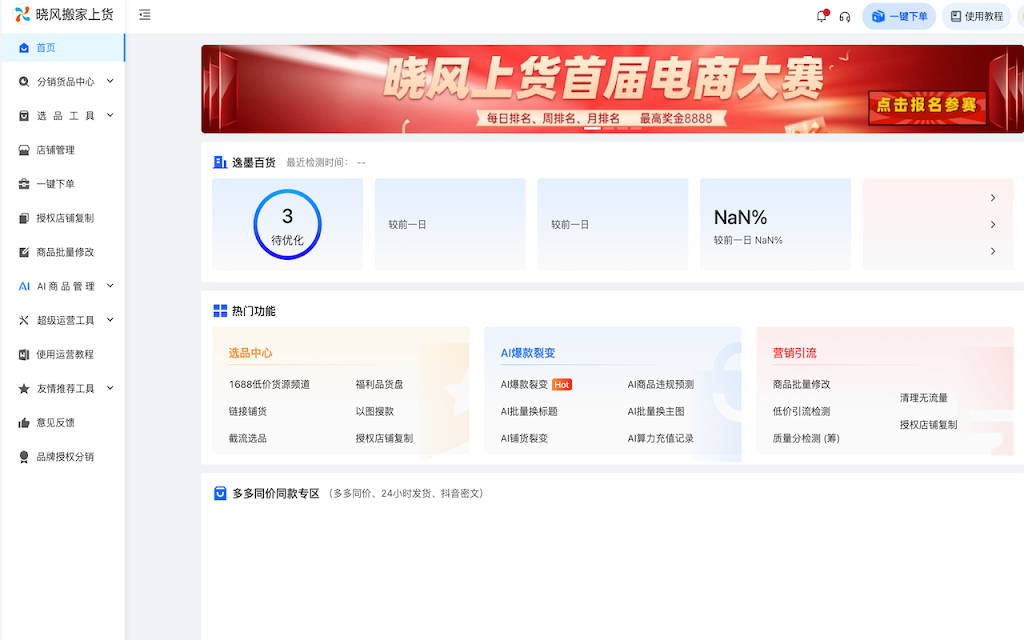The image size is (1024, 640).
Task: Collapse the sidebar with the menu fold icon
Action: pyautogui.click(x=145, y=15)
